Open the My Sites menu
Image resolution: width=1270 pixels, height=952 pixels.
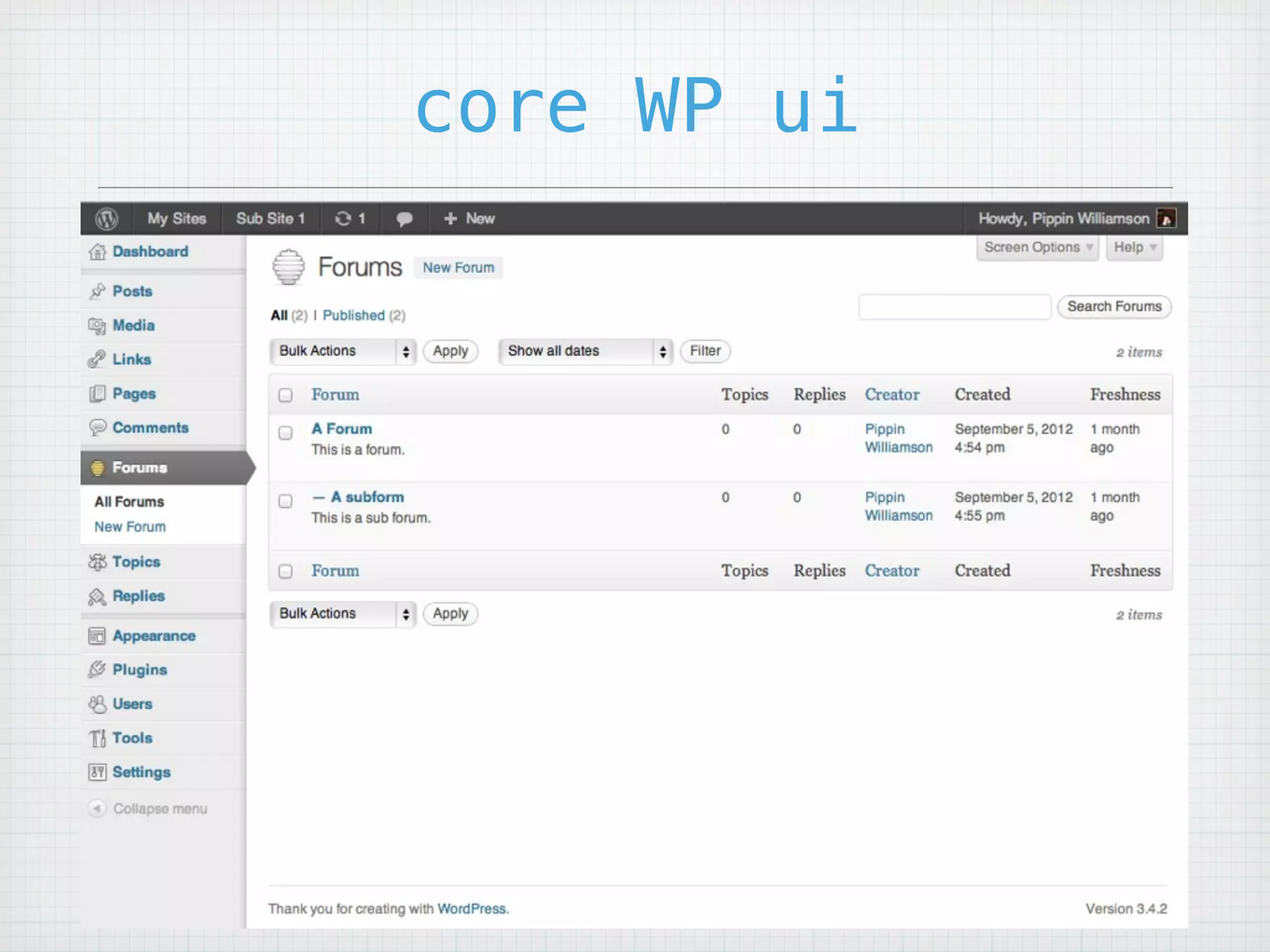(177, 219)
